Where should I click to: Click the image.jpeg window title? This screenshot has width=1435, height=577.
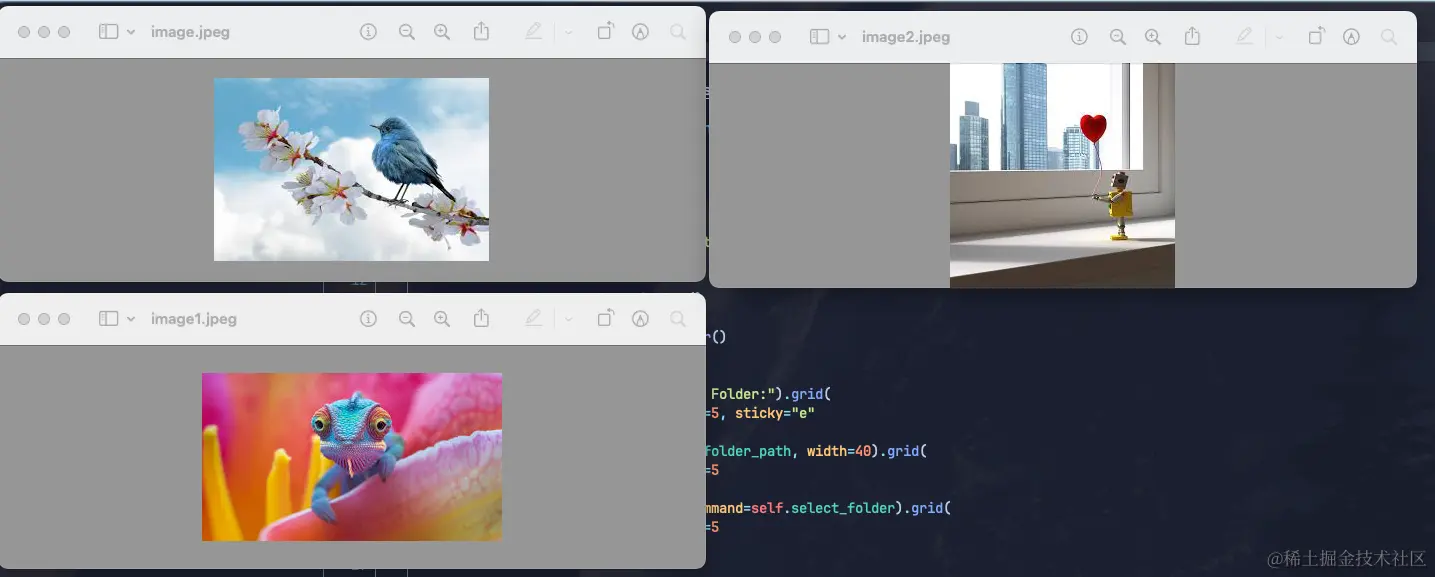point(190,32)
